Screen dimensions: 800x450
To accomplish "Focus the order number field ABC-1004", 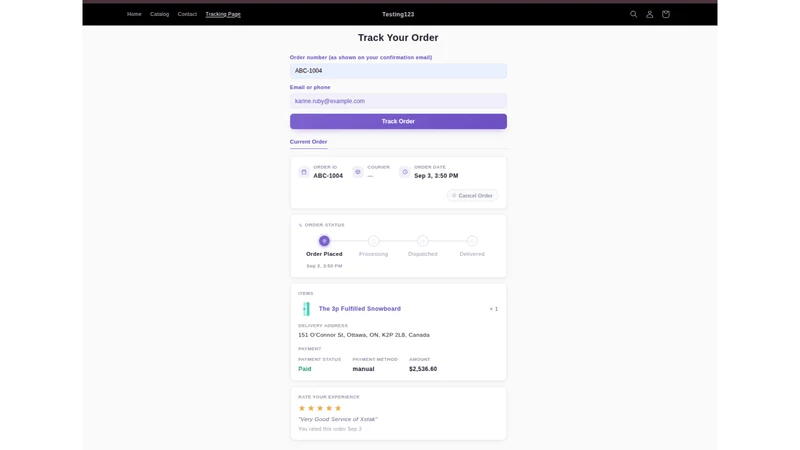I will (x=398, y=71).
